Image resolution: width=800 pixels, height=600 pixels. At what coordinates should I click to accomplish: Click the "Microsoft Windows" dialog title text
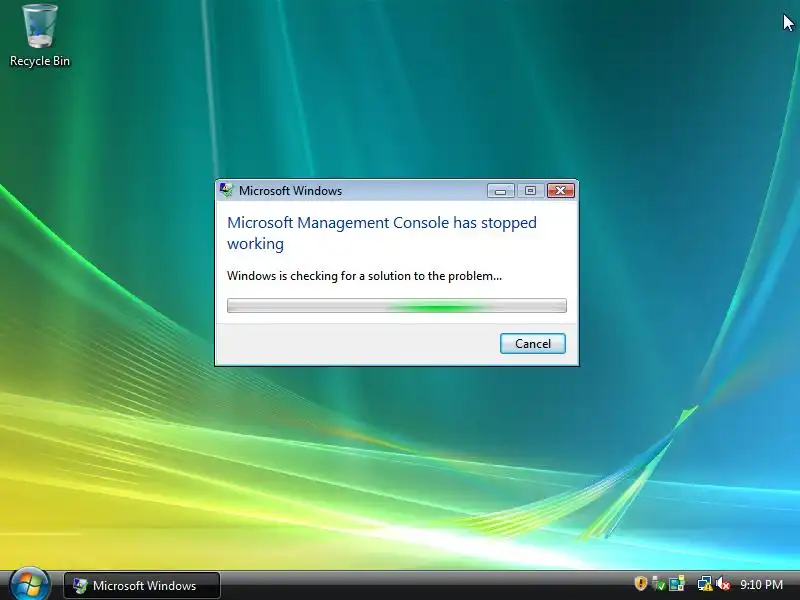[290, 191]
